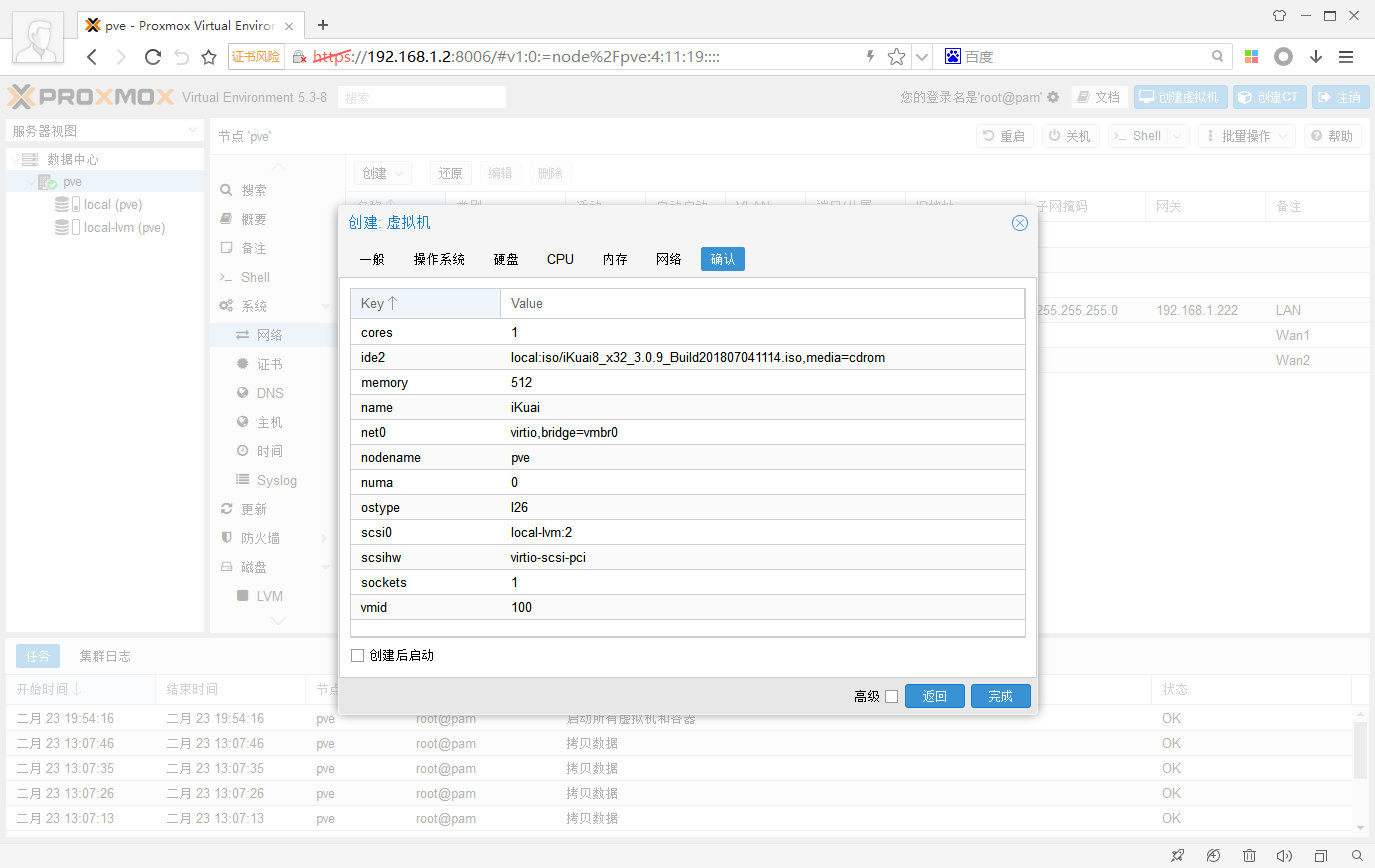The width and height of the screenshot is (1375, 868).
Task: Switch to the 操作系统 tab
Action: coord(439,259)
